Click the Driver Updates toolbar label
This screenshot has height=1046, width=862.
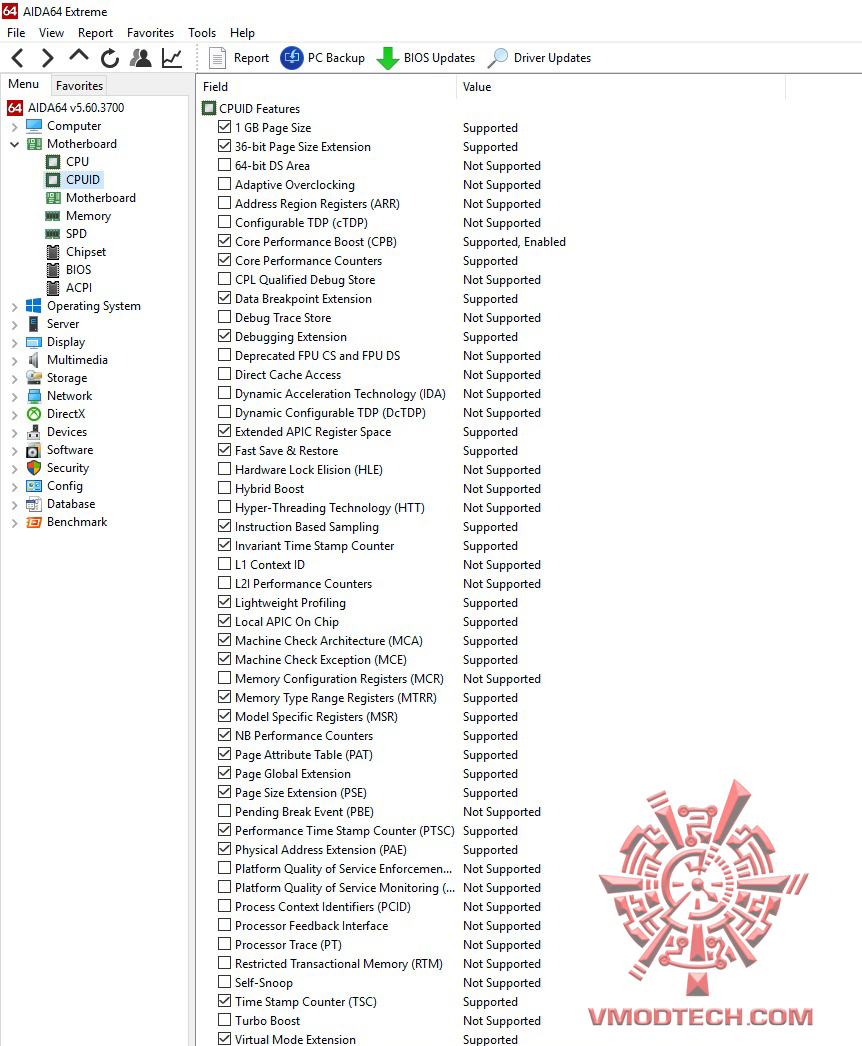pyautogui.click(x=552, y=58)
